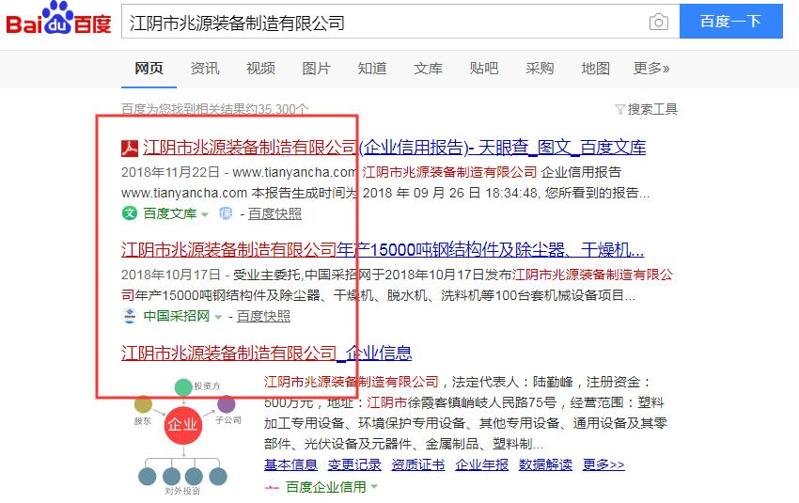Screen dimensions: 799x503
Task: Click the 百度文库 source link
Action: click(x=170, y=214)
